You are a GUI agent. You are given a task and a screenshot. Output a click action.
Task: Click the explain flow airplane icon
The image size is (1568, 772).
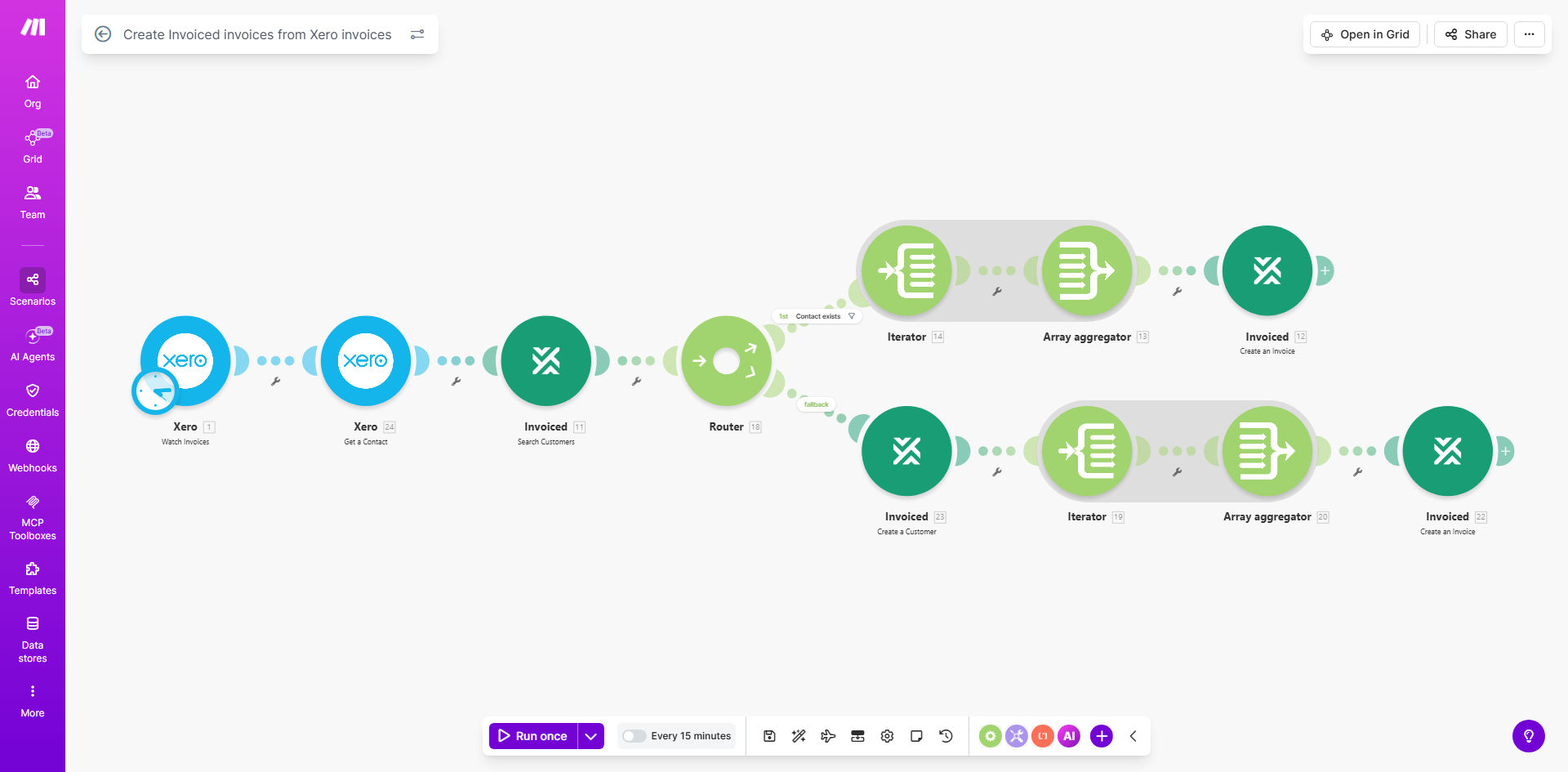[828, 736]
